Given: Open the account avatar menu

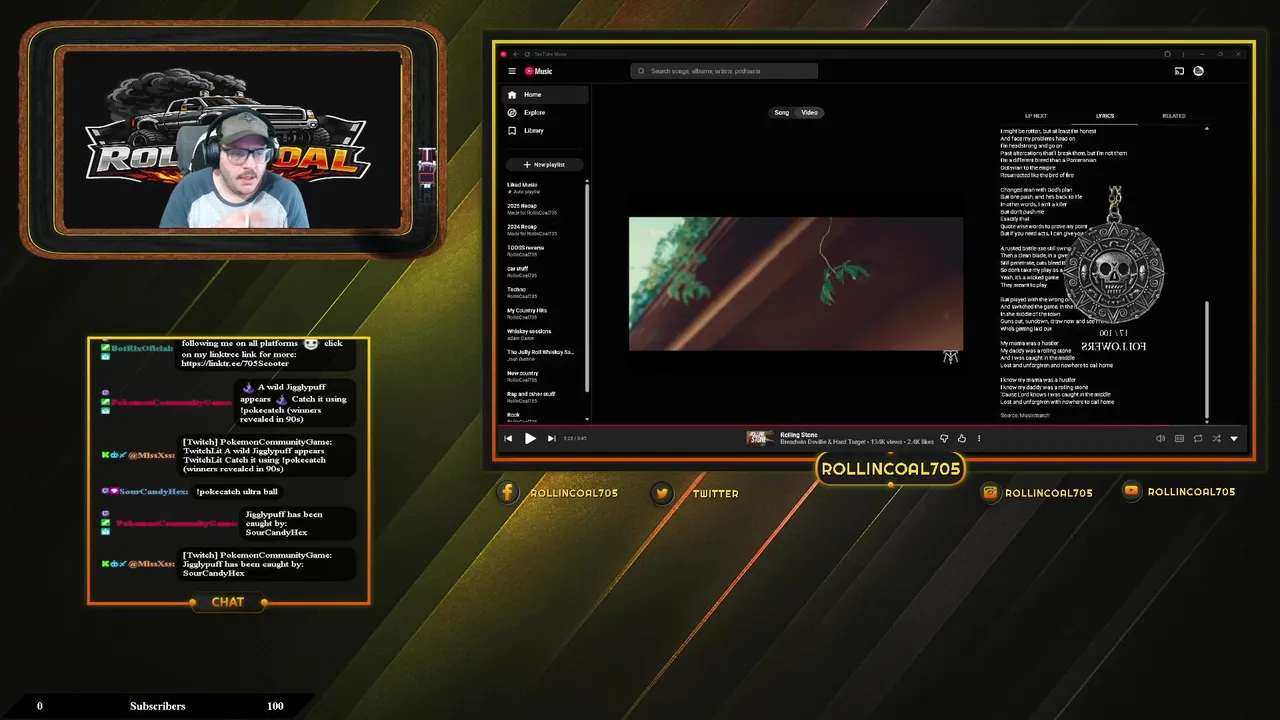Looking at the screenshot, I should tap(1198, 71).
